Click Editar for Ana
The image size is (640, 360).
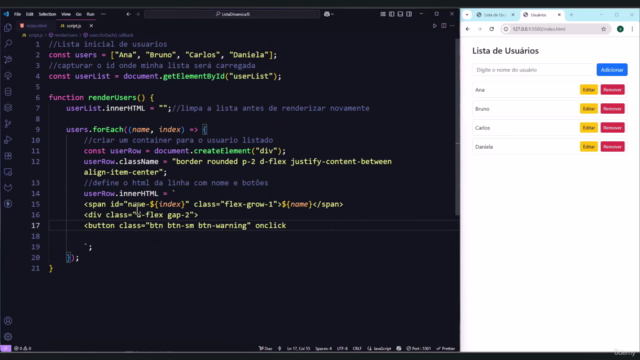pos(589,90)
